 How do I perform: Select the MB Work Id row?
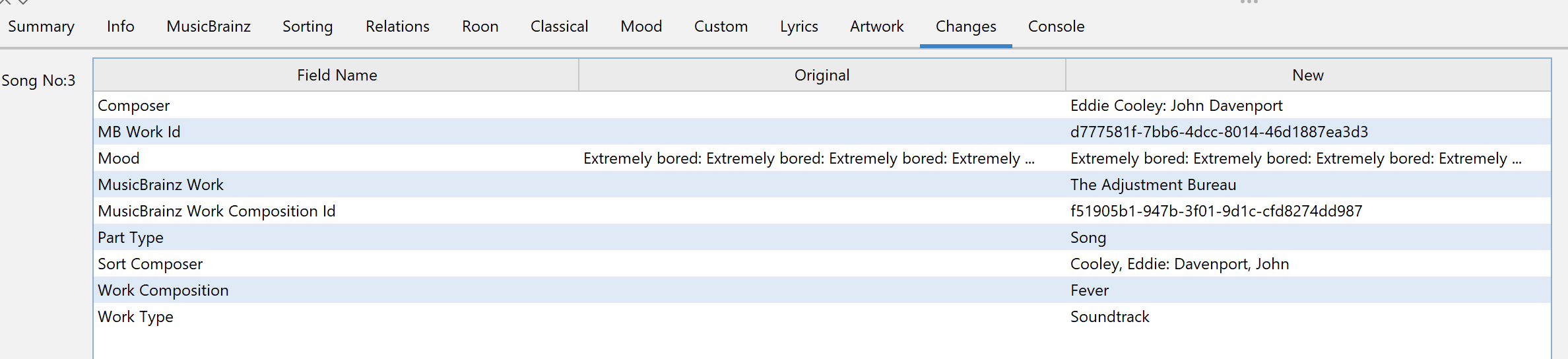point(822,132)
